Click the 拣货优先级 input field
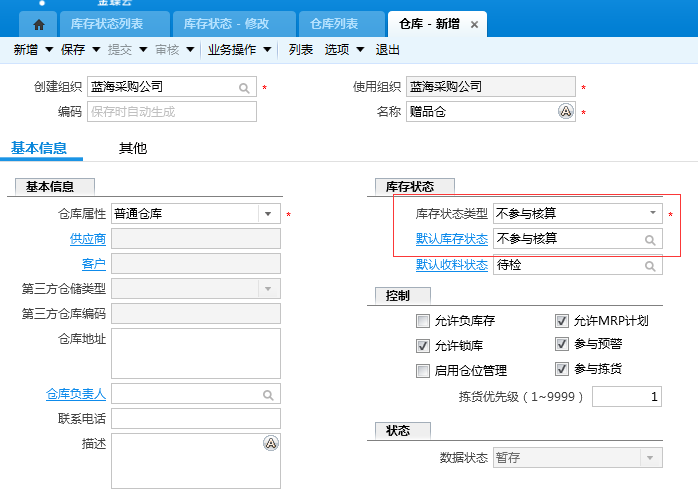The height and width of the screenshot is (498, 698). coord(626,397)
